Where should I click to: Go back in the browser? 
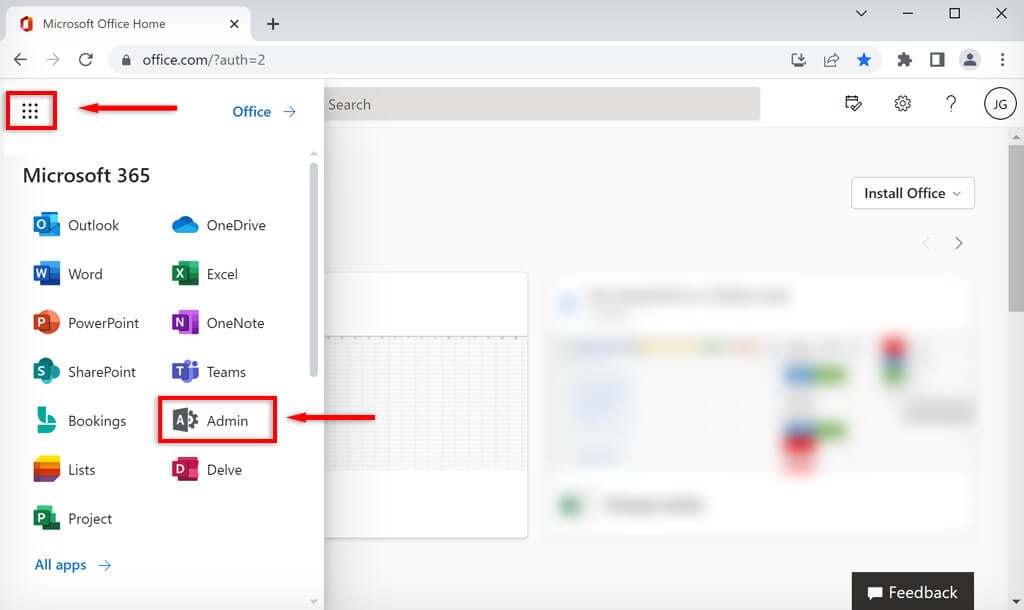pyautogui.click(x=20, y=60)
